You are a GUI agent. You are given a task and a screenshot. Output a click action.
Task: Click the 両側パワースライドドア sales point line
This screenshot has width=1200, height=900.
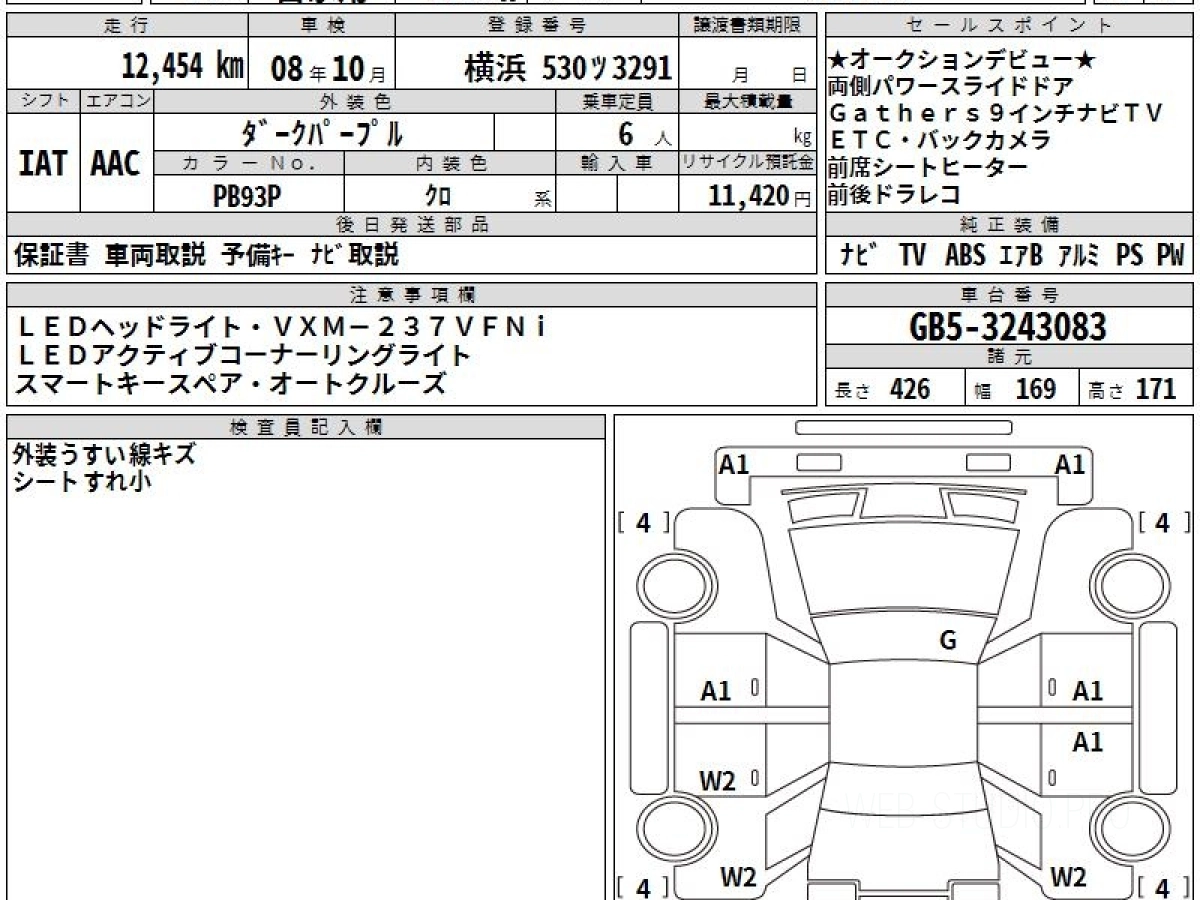coord(951,87)
